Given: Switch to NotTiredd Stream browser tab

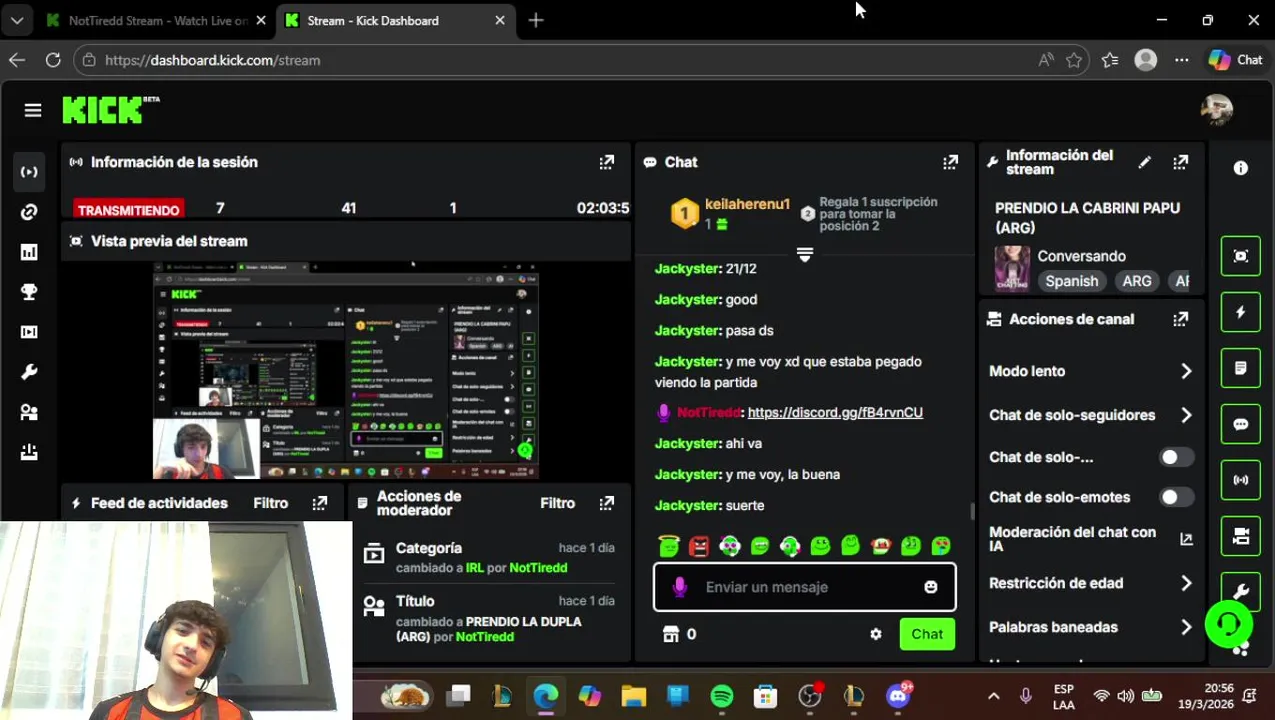Looking at the screenshot, I should tap(158, 20).
